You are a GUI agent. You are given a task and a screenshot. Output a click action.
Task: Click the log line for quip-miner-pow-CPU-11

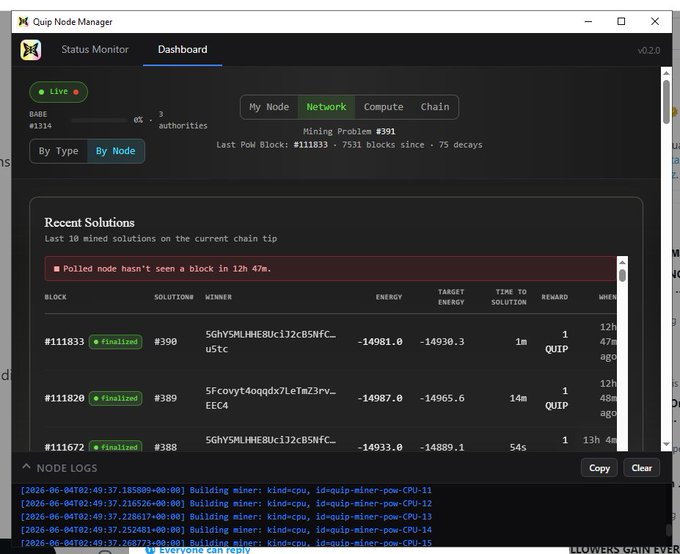tap(226, 490)
